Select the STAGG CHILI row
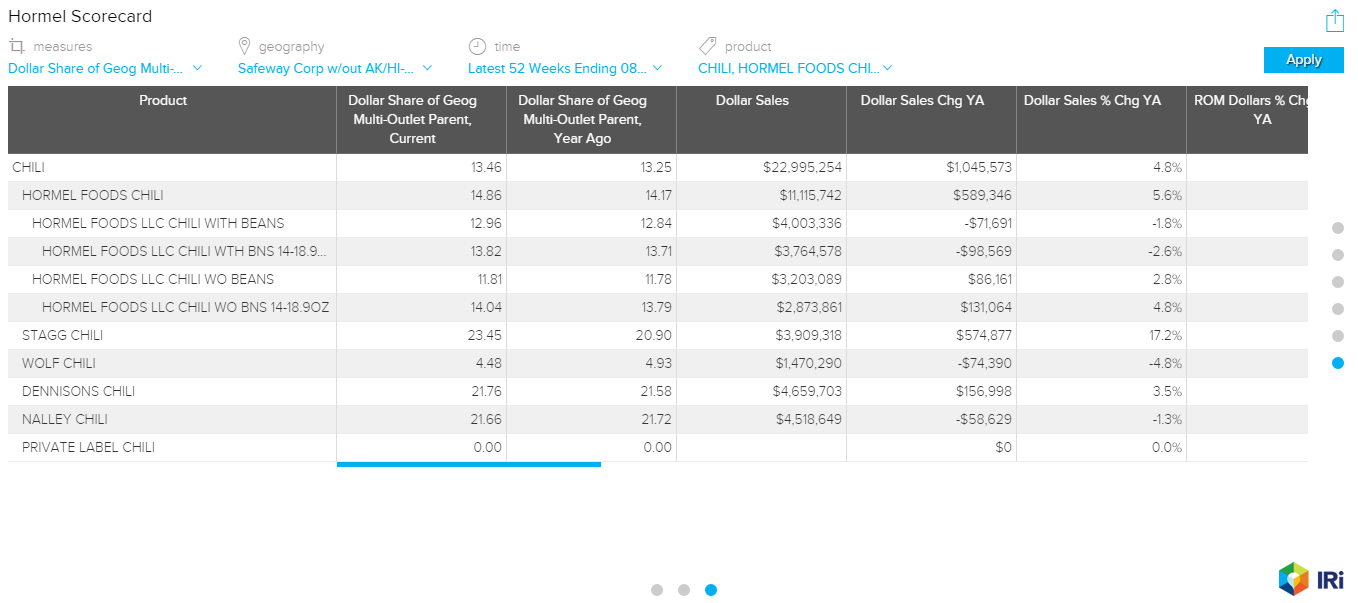 [x=62, y=335]
